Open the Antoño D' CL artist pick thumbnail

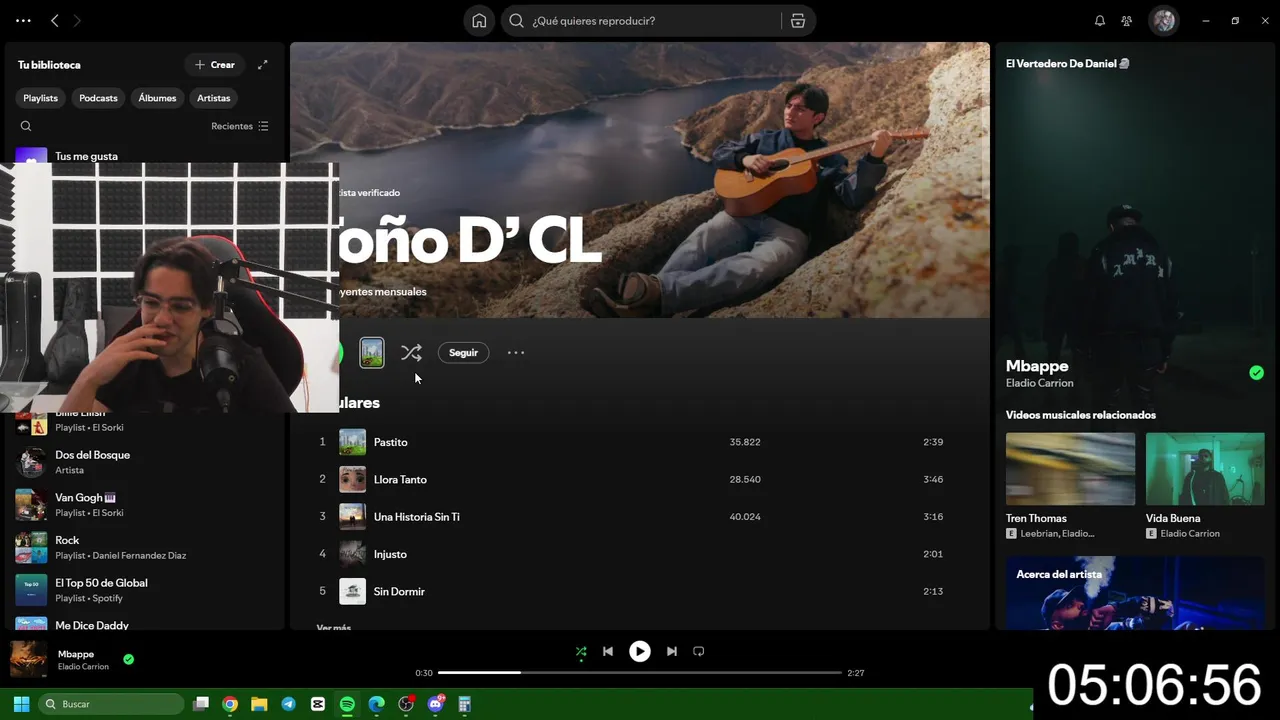pyautogui.click(x=372, y=352)
